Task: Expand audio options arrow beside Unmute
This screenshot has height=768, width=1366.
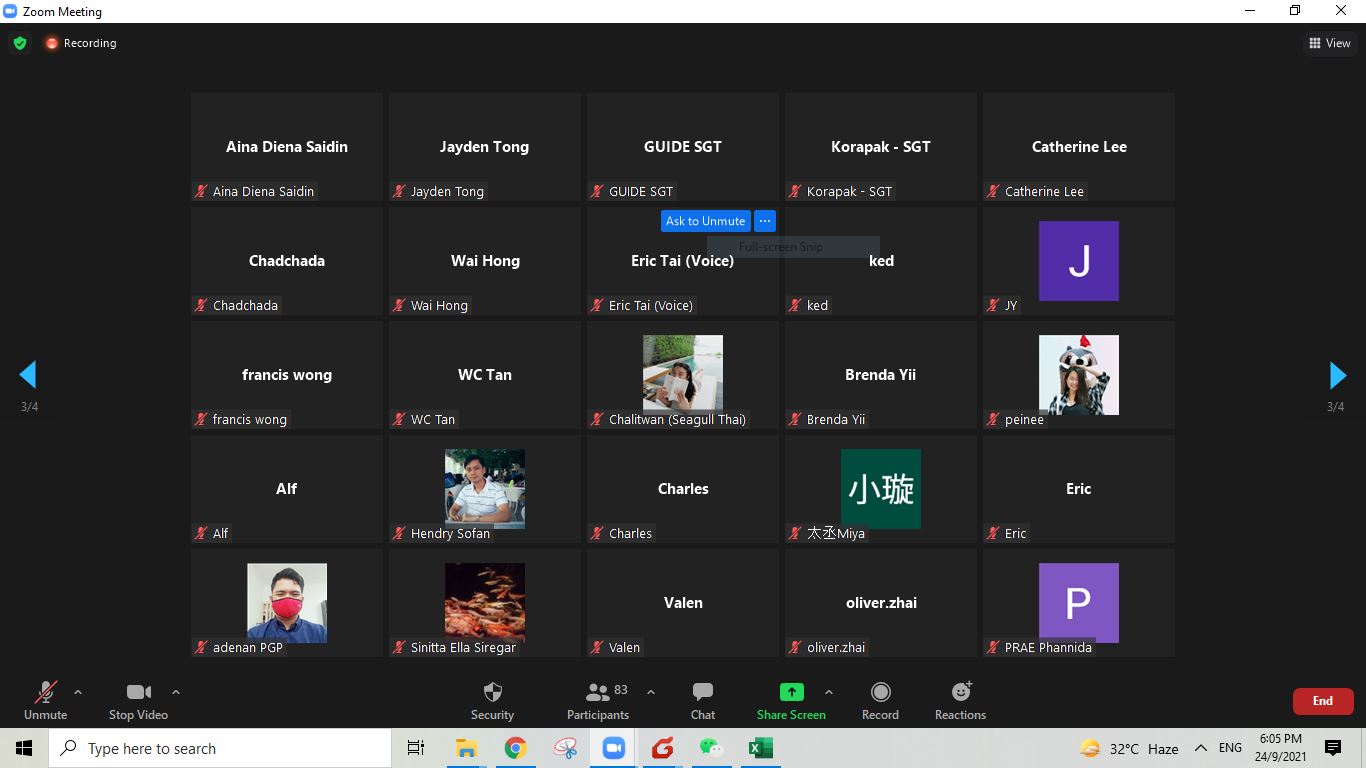Action: [78, 692]
